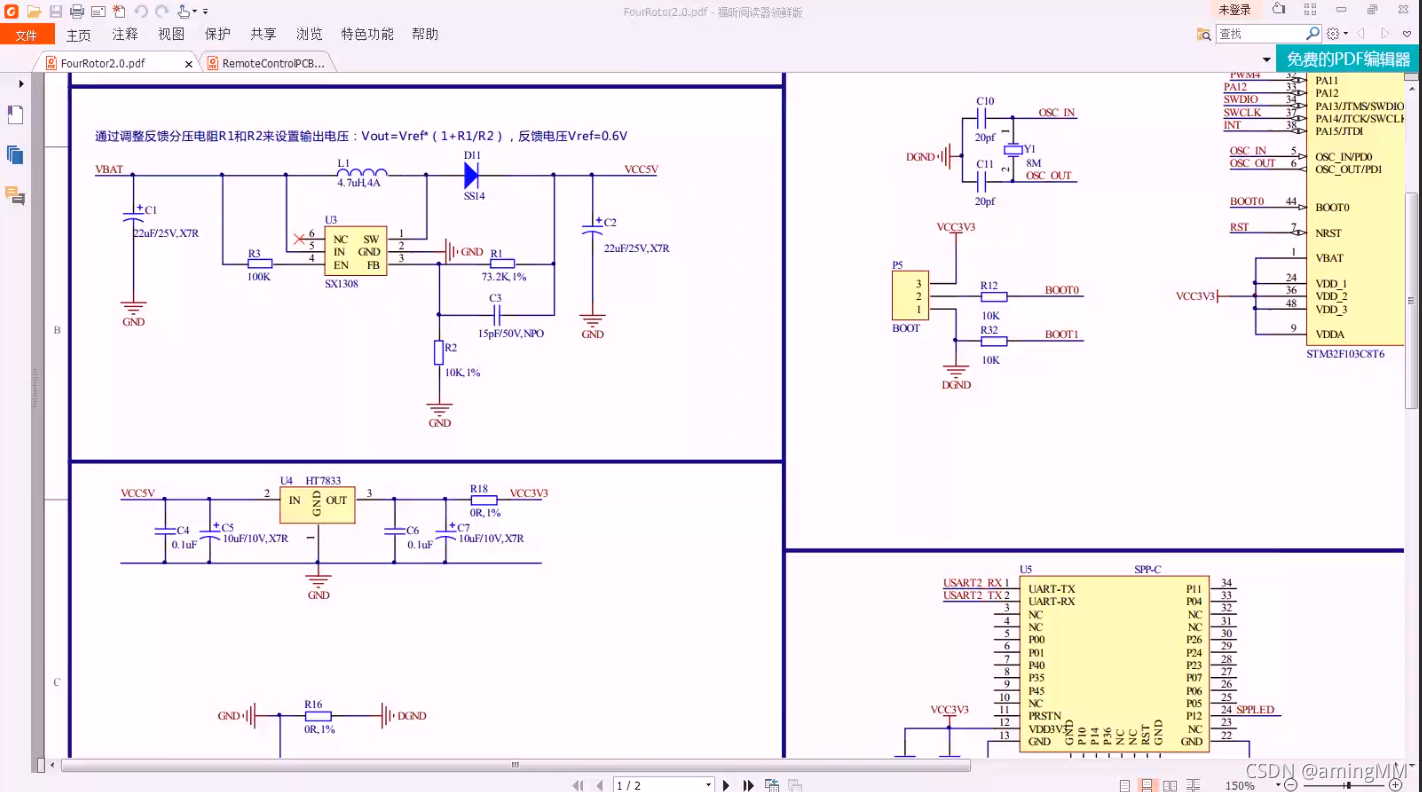
Task: Open the page number dropdown
Action: pos(708,786)
